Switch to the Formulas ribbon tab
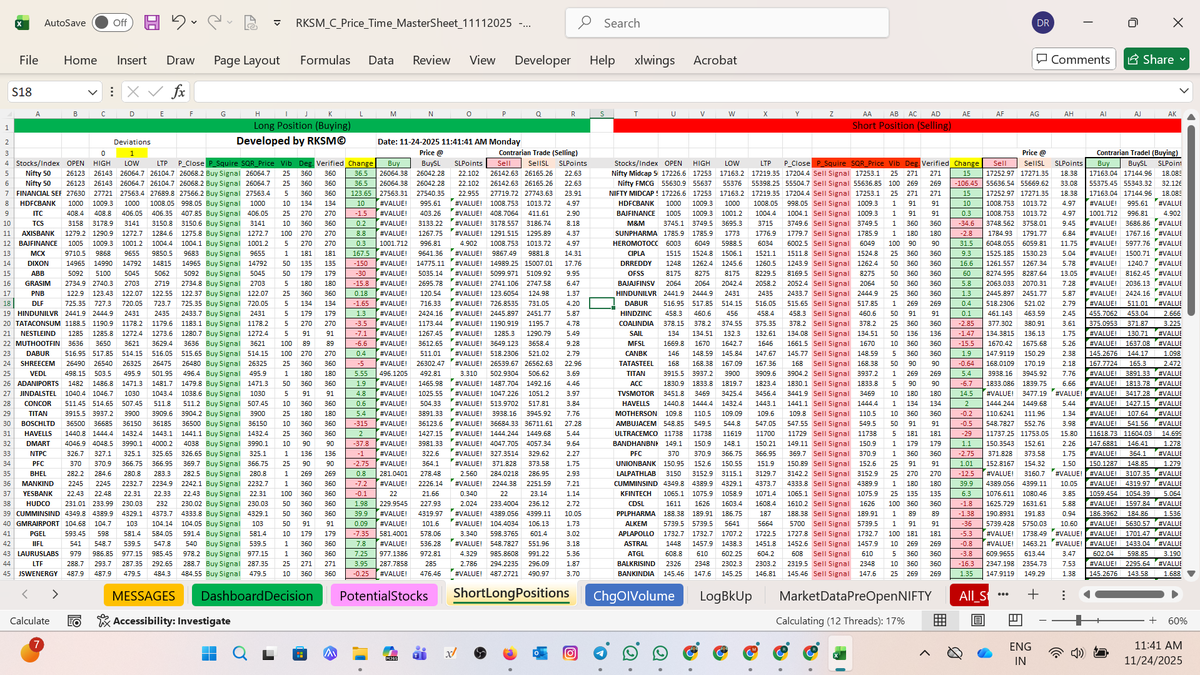This screenshot has width=1200, height=675. pos(325,60)
